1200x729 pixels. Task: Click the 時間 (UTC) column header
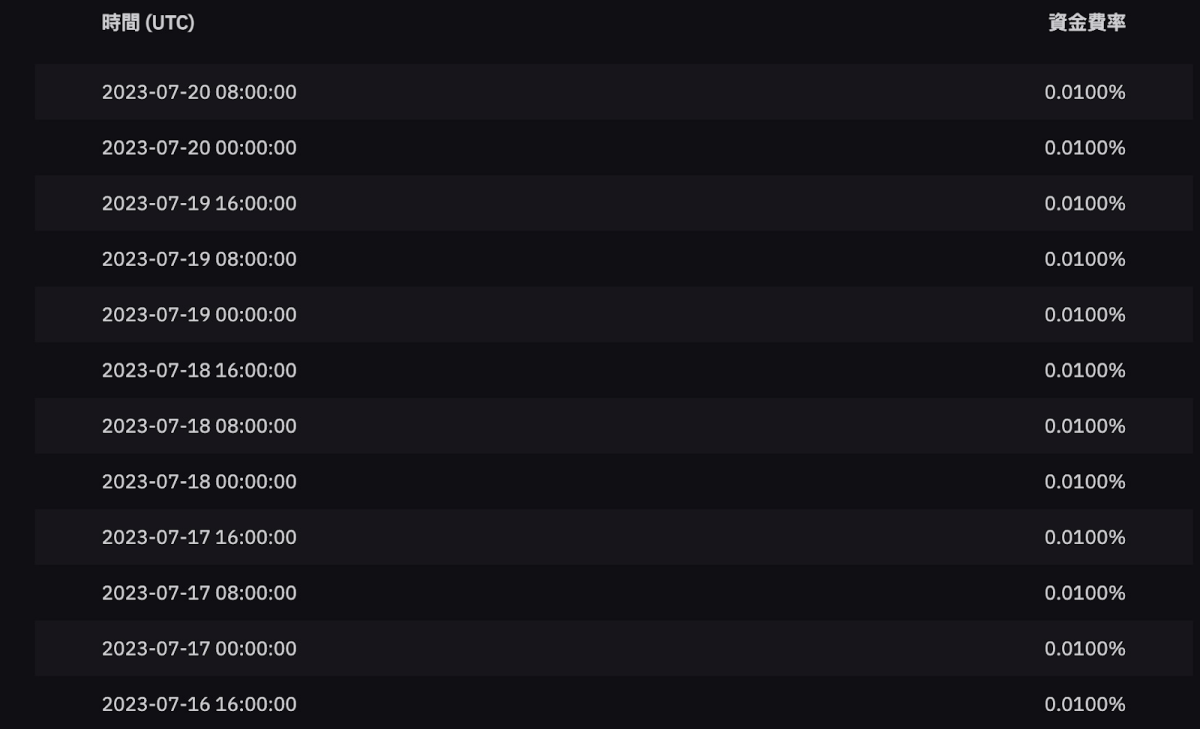[148, 23]
